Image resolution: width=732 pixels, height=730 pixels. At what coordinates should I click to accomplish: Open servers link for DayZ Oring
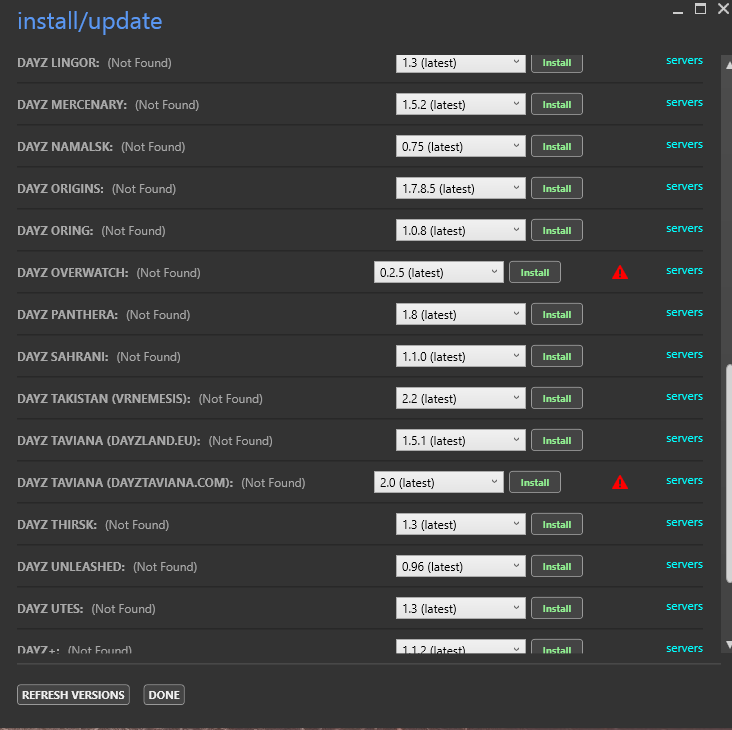(x=684, y=228)
